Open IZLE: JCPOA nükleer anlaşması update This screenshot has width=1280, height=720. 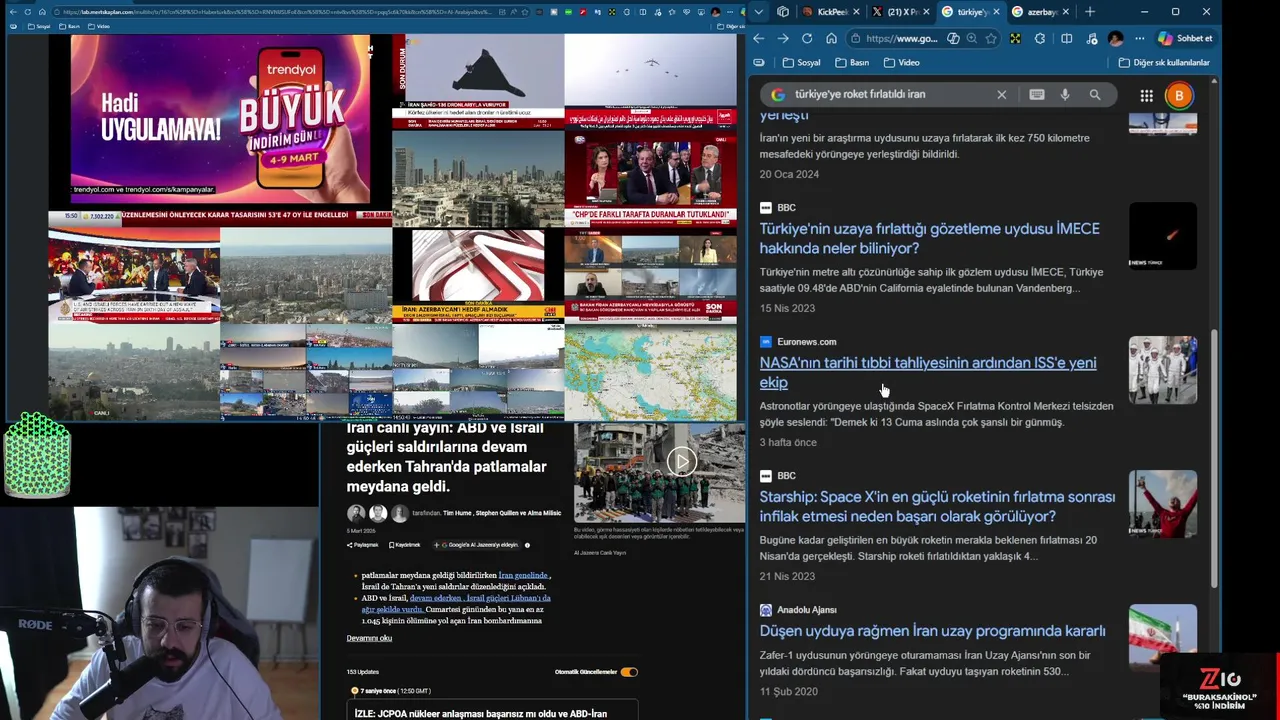tap(481, 714)
